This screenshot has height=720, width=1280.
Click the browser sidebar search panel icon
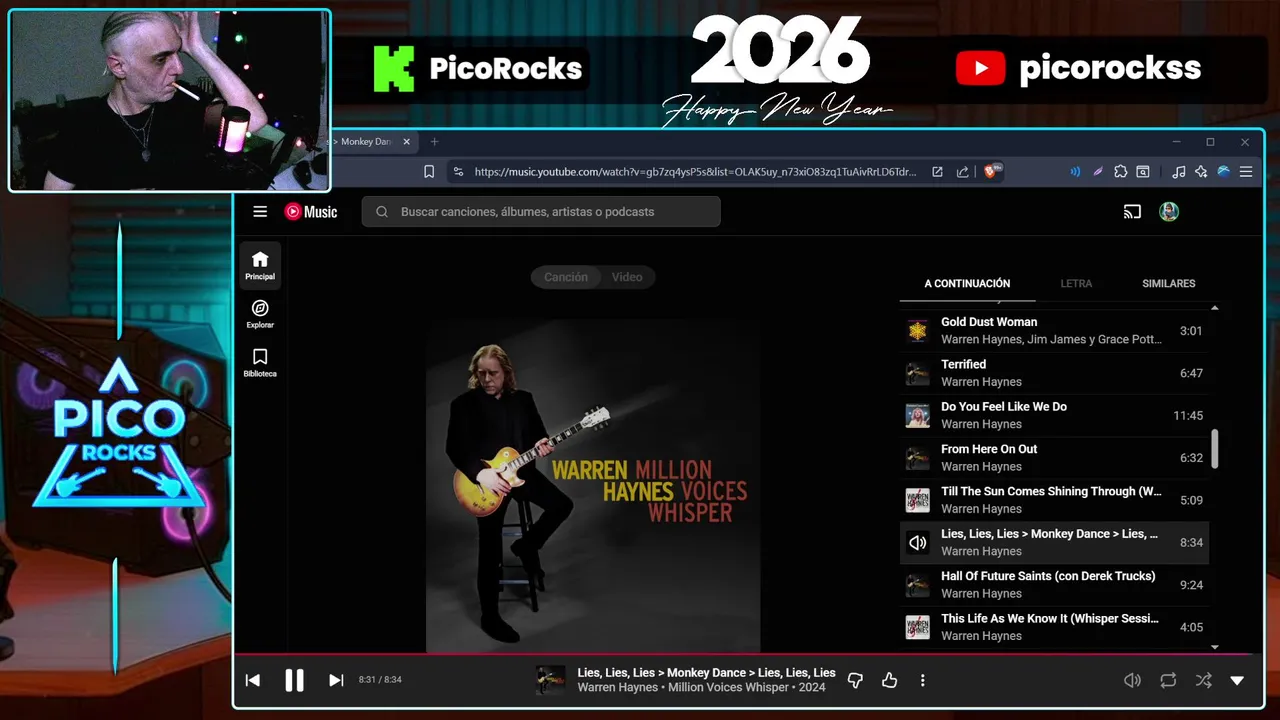point(1143,172)
